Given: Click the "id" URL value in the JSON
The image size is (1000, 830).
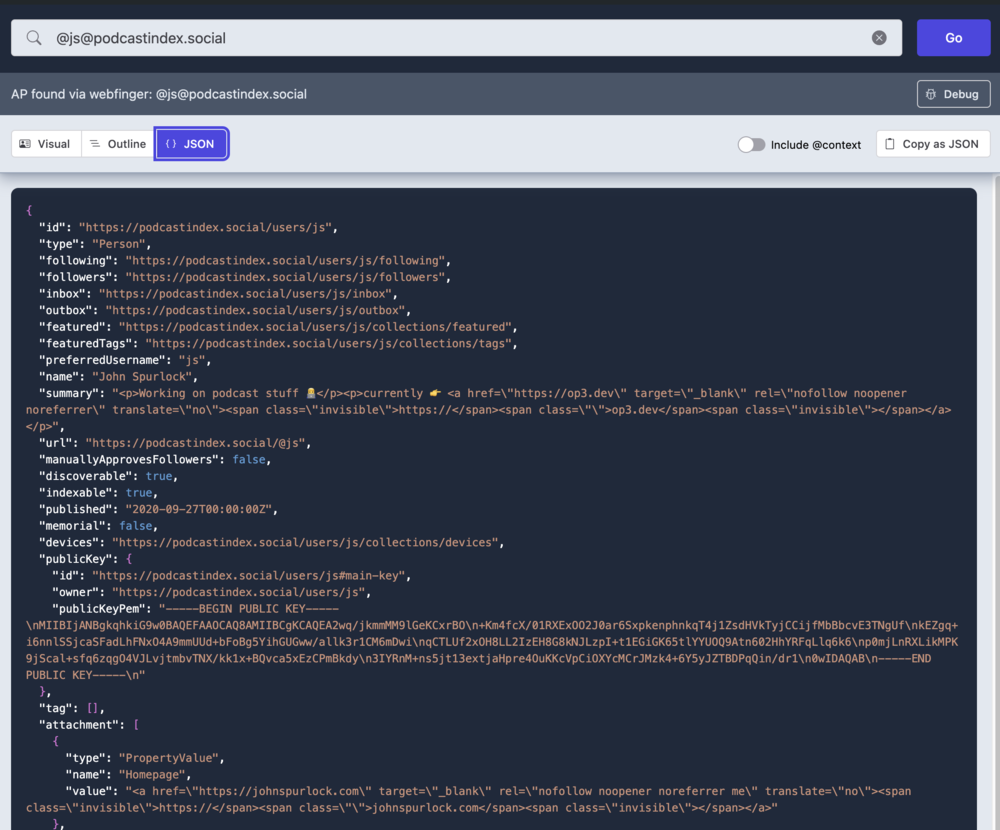Looking at the screenshot, I should coord(207,227).
